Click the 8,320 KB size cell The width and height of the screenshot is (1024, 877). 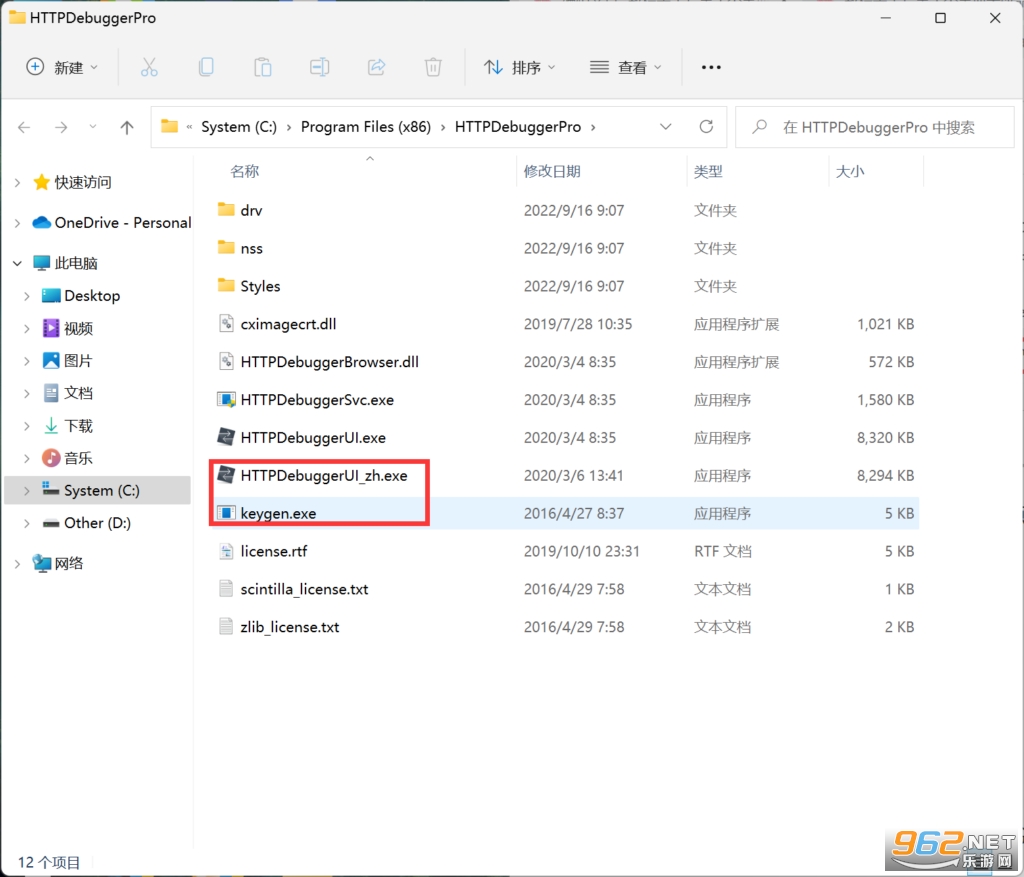pyautogui.click(x=885, y=438)
